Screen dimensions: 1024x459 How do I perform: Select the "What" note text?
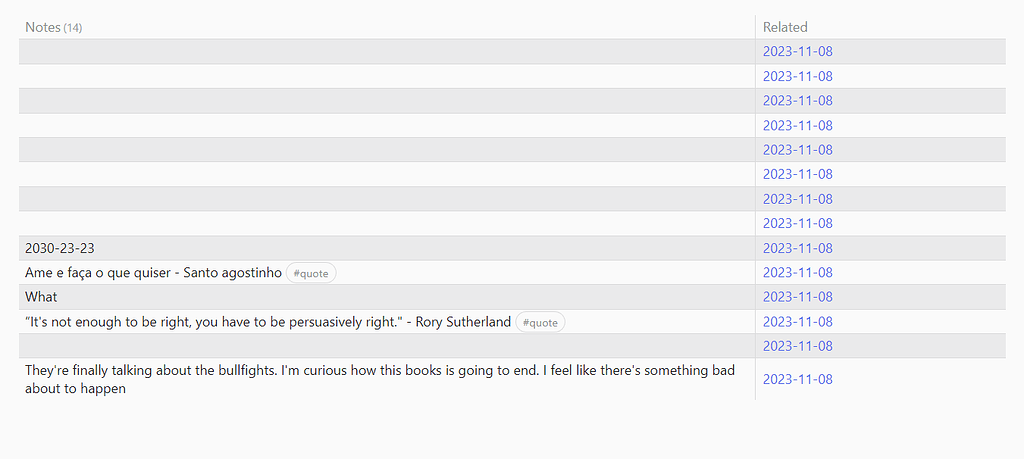click(41, 297)
